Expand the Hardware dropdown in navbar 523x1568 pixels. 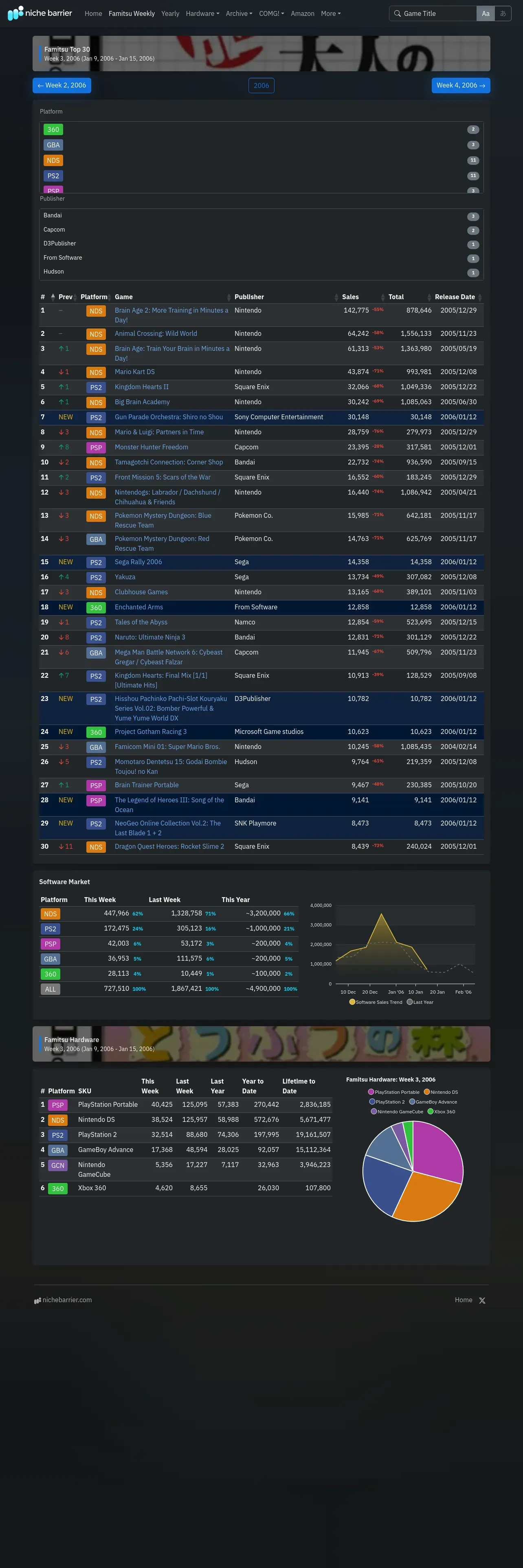tap(203, 13)
